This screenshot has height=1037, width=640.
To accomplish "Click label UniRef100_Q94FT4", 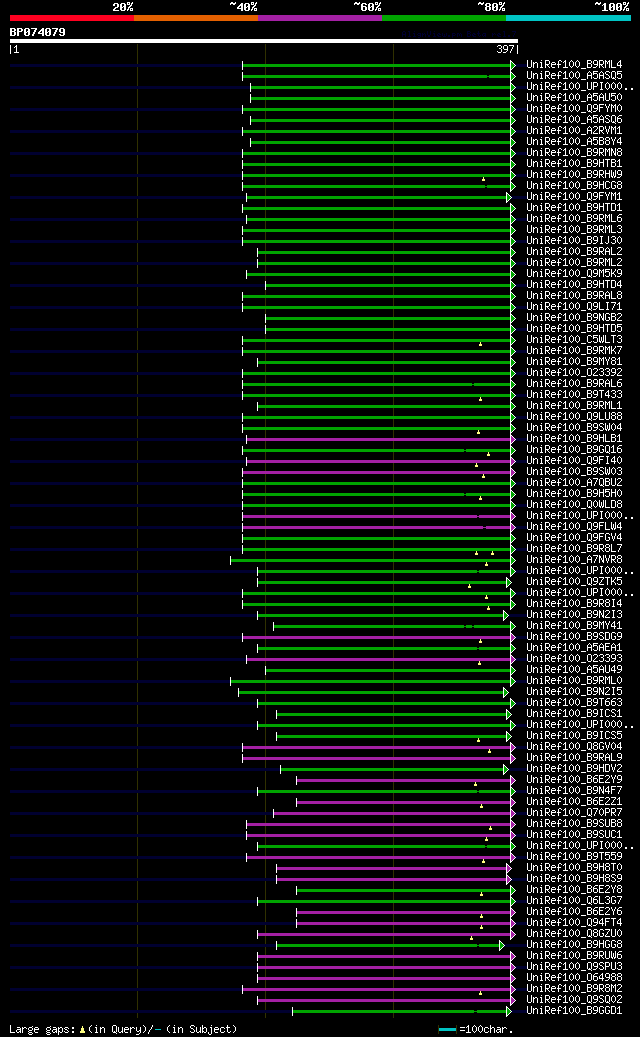I will pyautogui.click(x=575, y=922).
